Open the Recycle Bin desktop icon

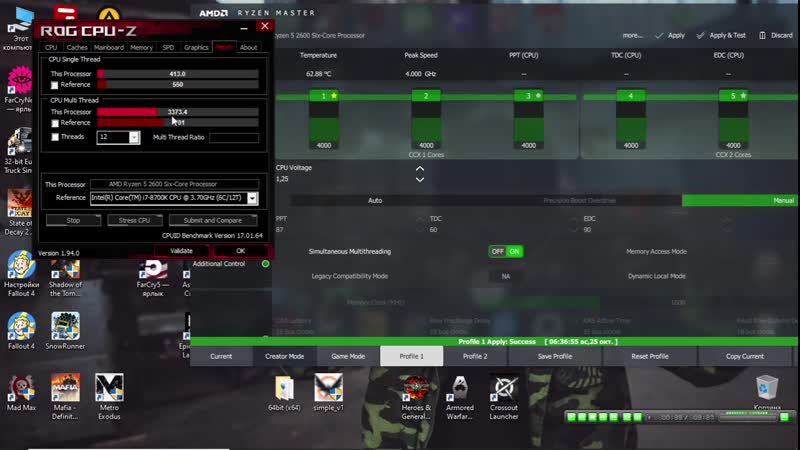[766, 392]
